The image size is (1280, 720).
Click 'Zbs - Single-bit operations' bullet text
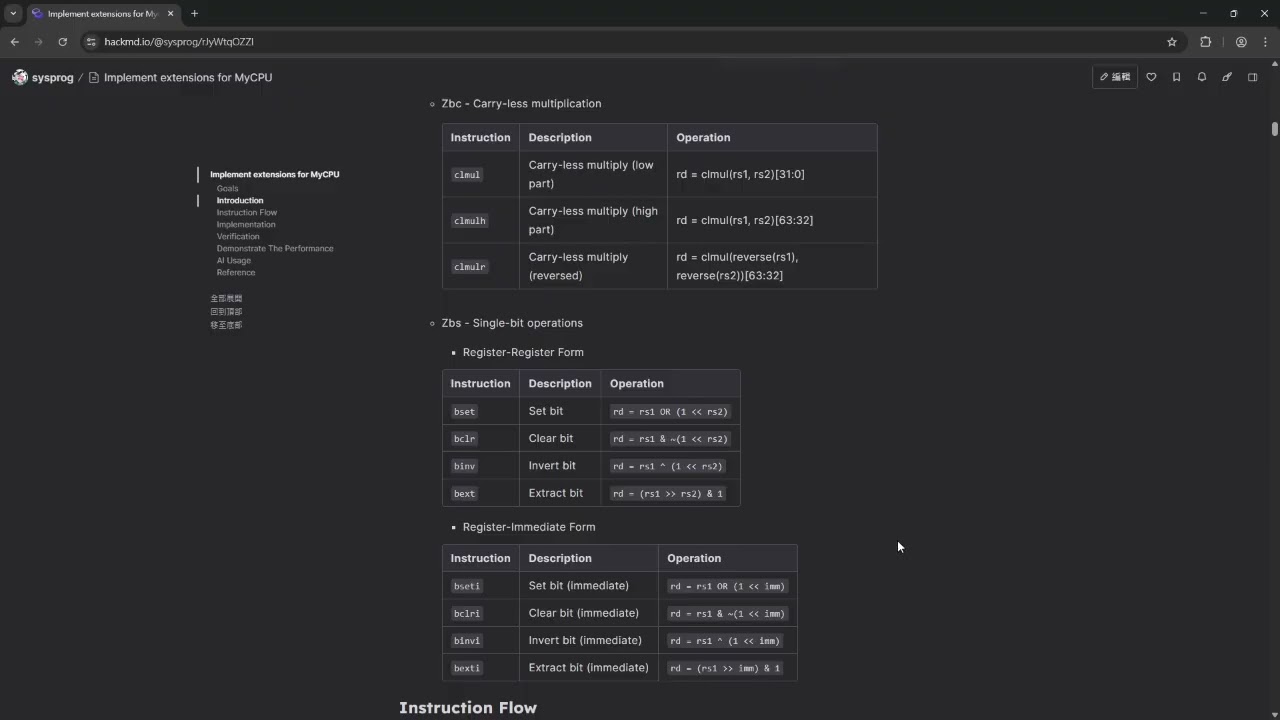(x=512, y=323)
